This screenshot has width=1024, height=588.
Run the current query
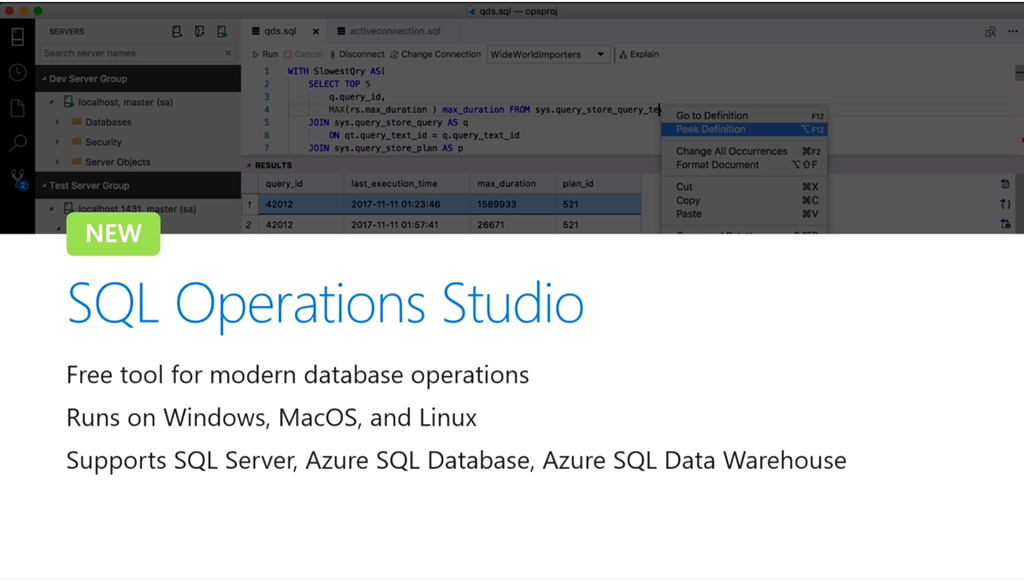coord(265,54)
